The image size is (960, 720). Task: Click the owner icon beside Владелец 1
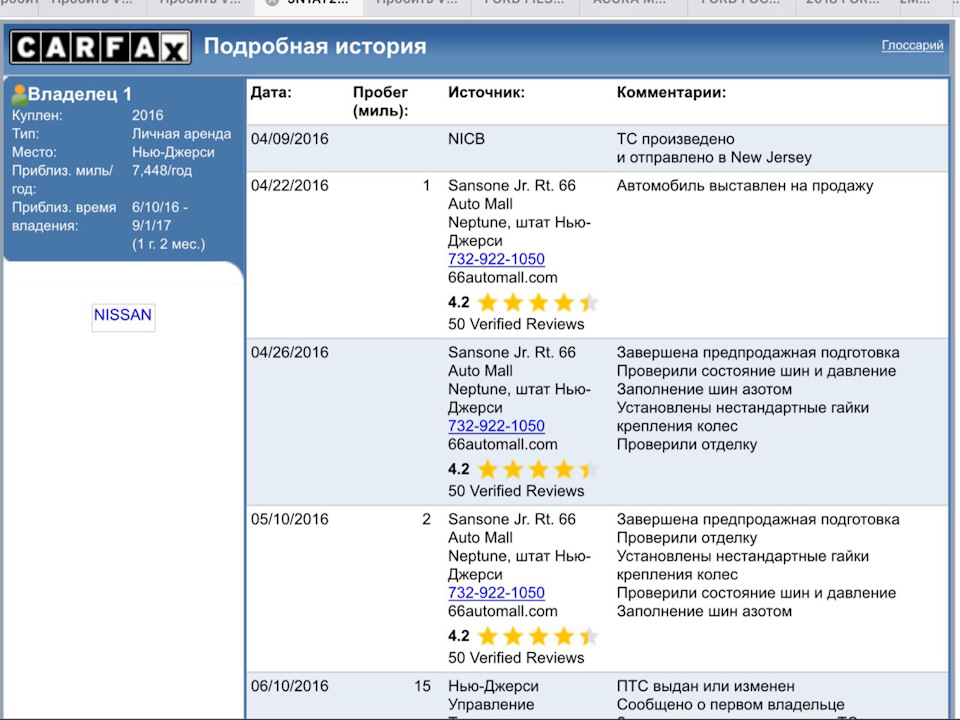19,94
